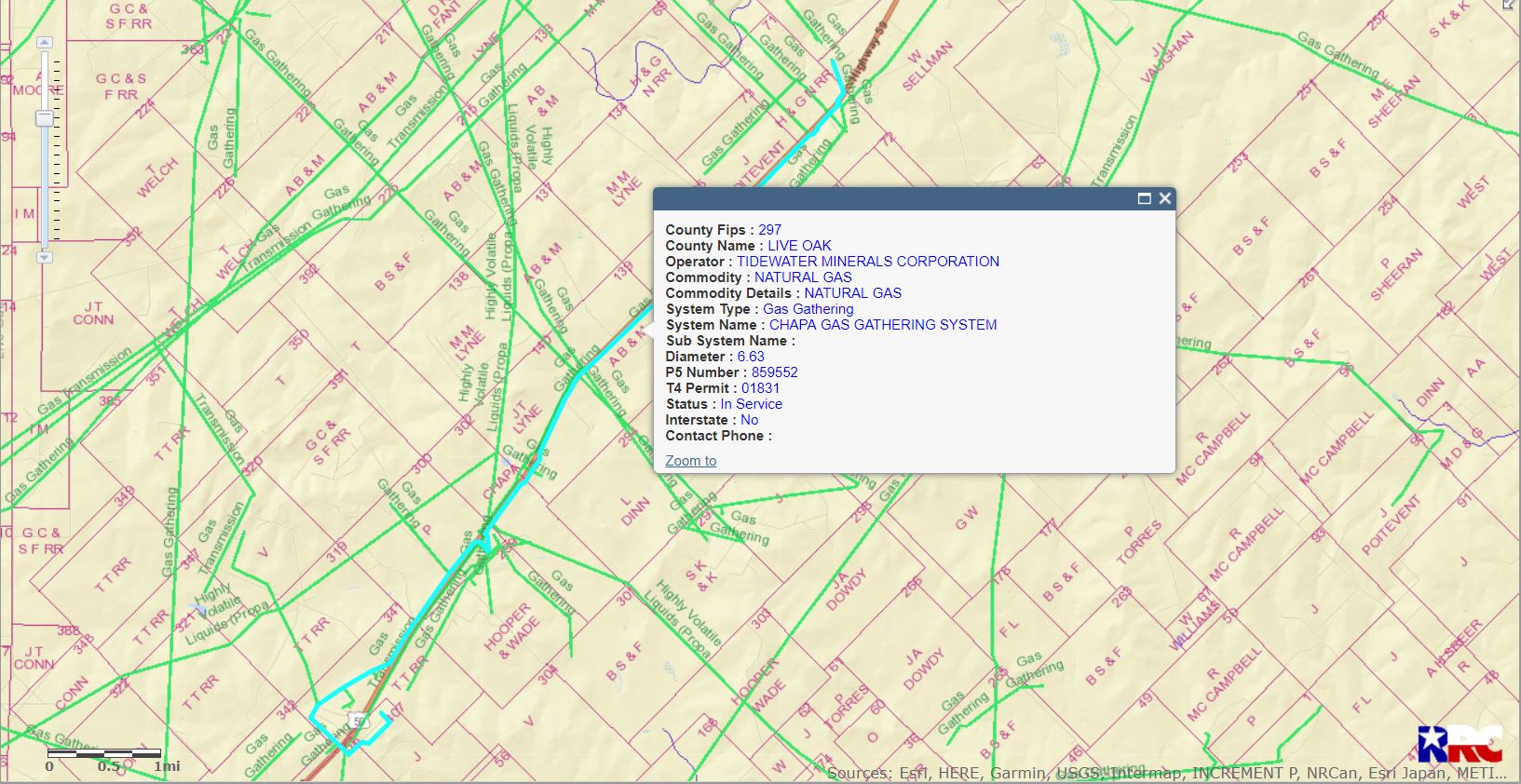Click the 'In Service' status value
The height and width of the screenshot is (784, 1521).
(751, 404)
